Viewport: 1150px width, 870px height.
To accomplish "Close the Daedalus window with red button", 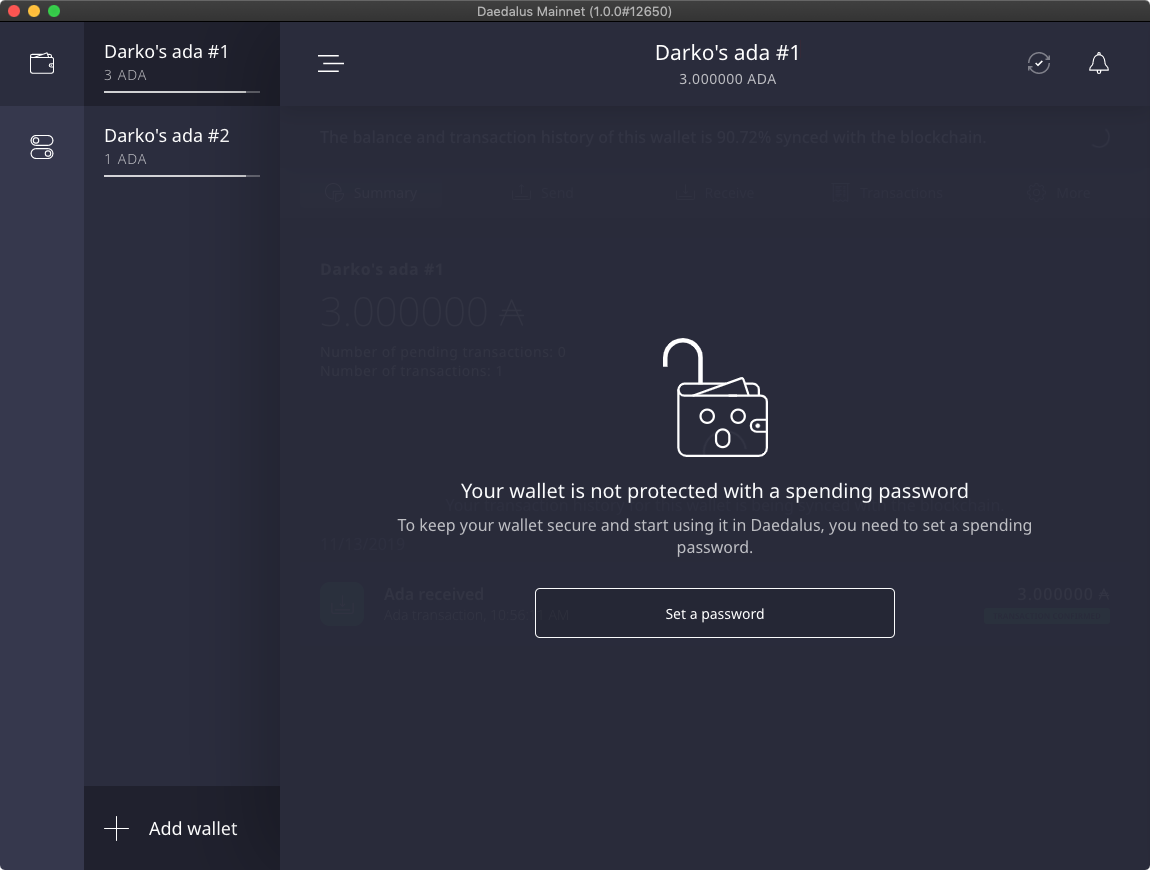I will 13,11.
